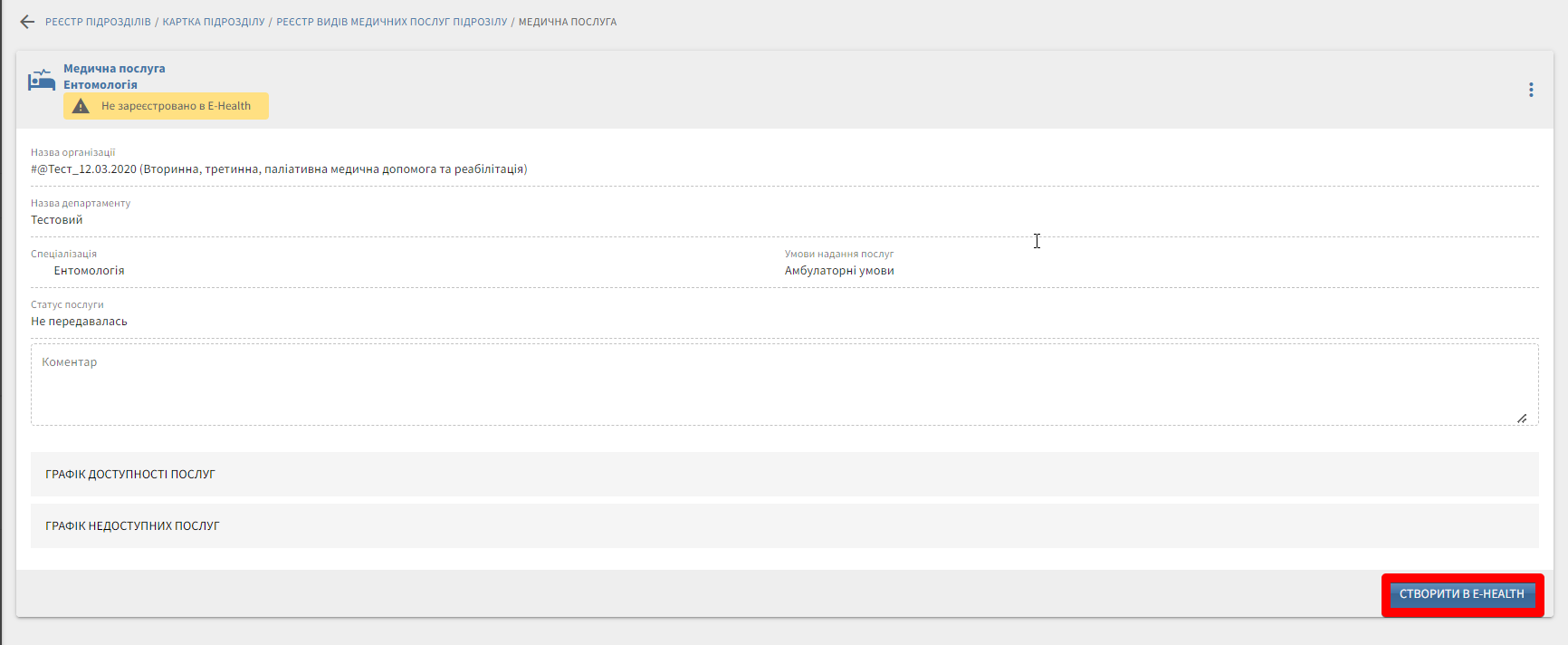The width and height of the screenshot is (1568, 645).
Task: Navigate to Реєстр видів медичних послуг підрозділу
Action: (x=391, y=22)
